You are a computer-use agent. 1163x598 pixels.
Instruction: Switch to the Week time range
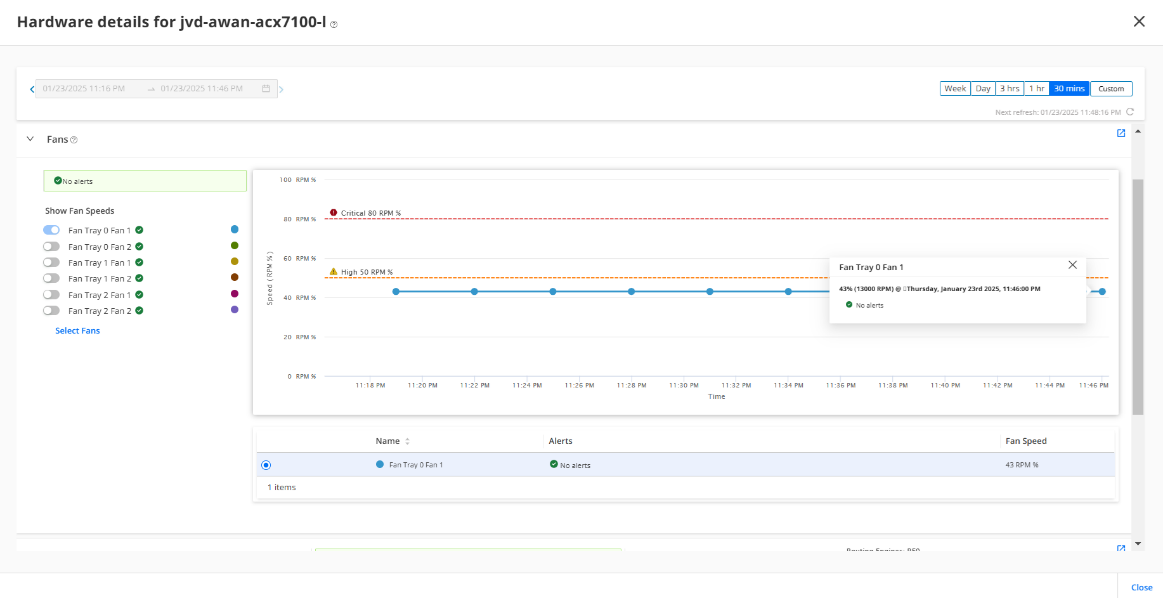coord(955,89)
